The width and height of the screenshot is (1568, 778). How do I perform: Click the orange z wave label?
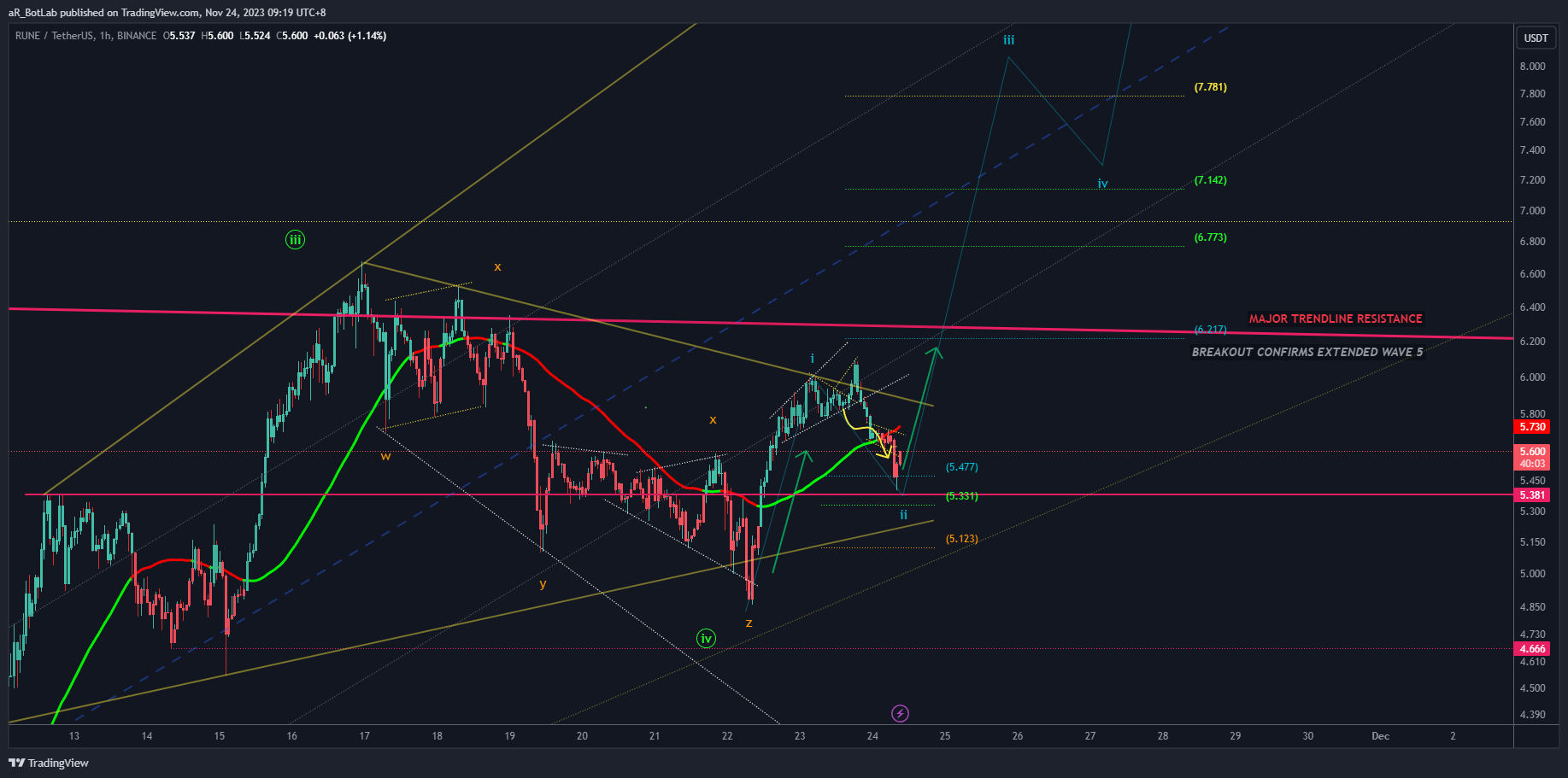749,623
